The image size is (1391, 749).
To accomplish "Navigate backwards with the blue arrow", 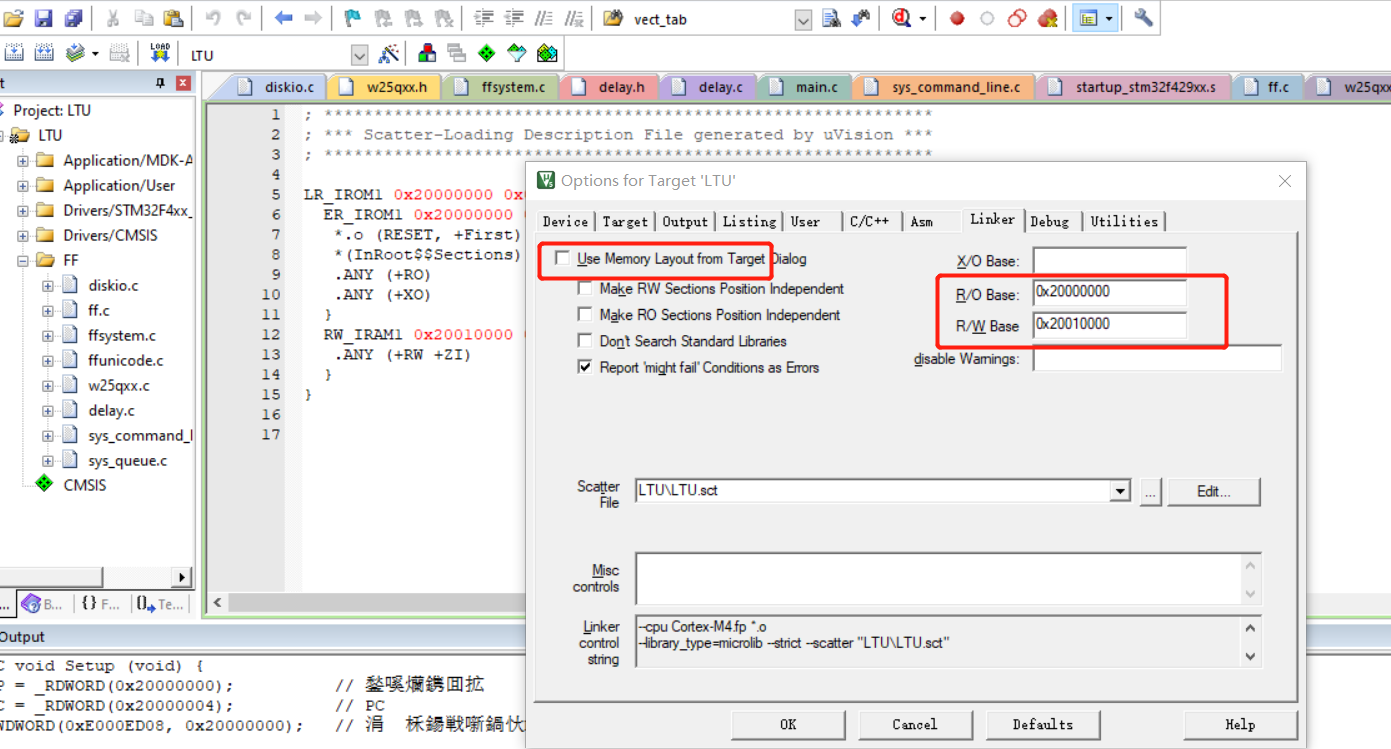I will pyautogui.click(x=284, y=18).
